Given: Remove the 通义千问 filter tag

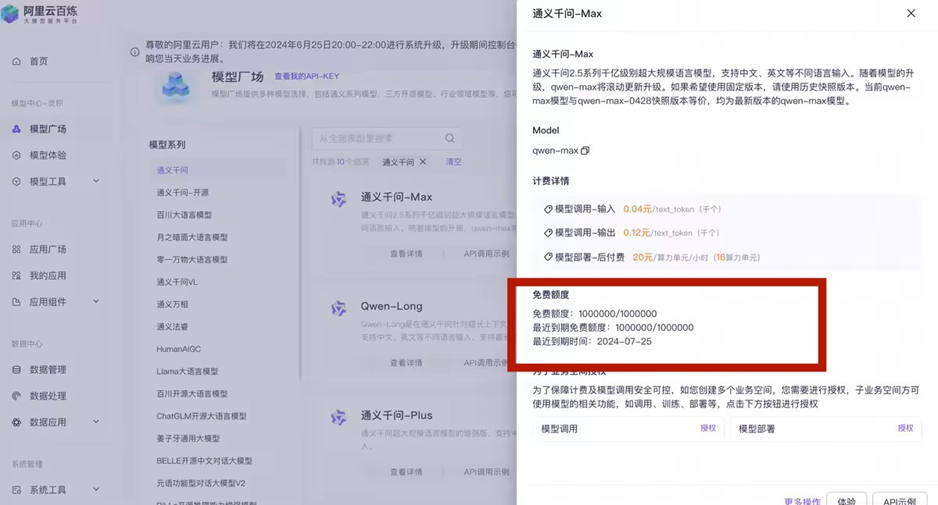Looking at the screenshot, I should (423, 162).
